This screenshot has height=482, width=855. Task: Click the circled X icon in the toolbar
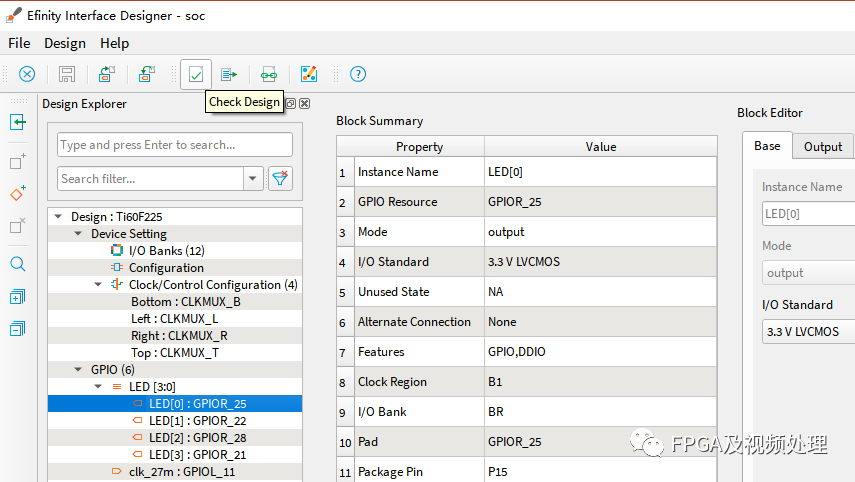click(27, 74)
